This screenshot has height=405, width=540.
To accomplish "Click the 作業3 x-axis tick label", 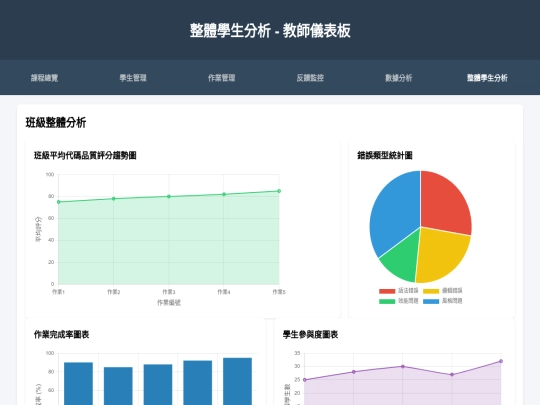I will (x=169, y=292).
